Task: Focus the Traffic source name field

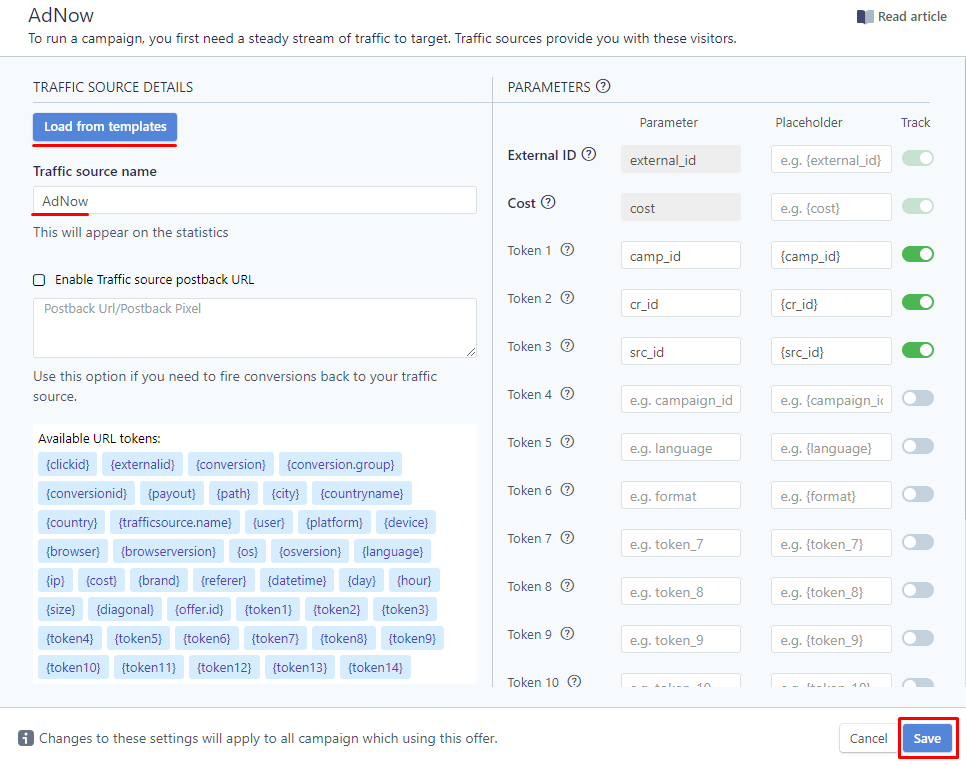Action: pyautogui.click(x=254, y=200)
